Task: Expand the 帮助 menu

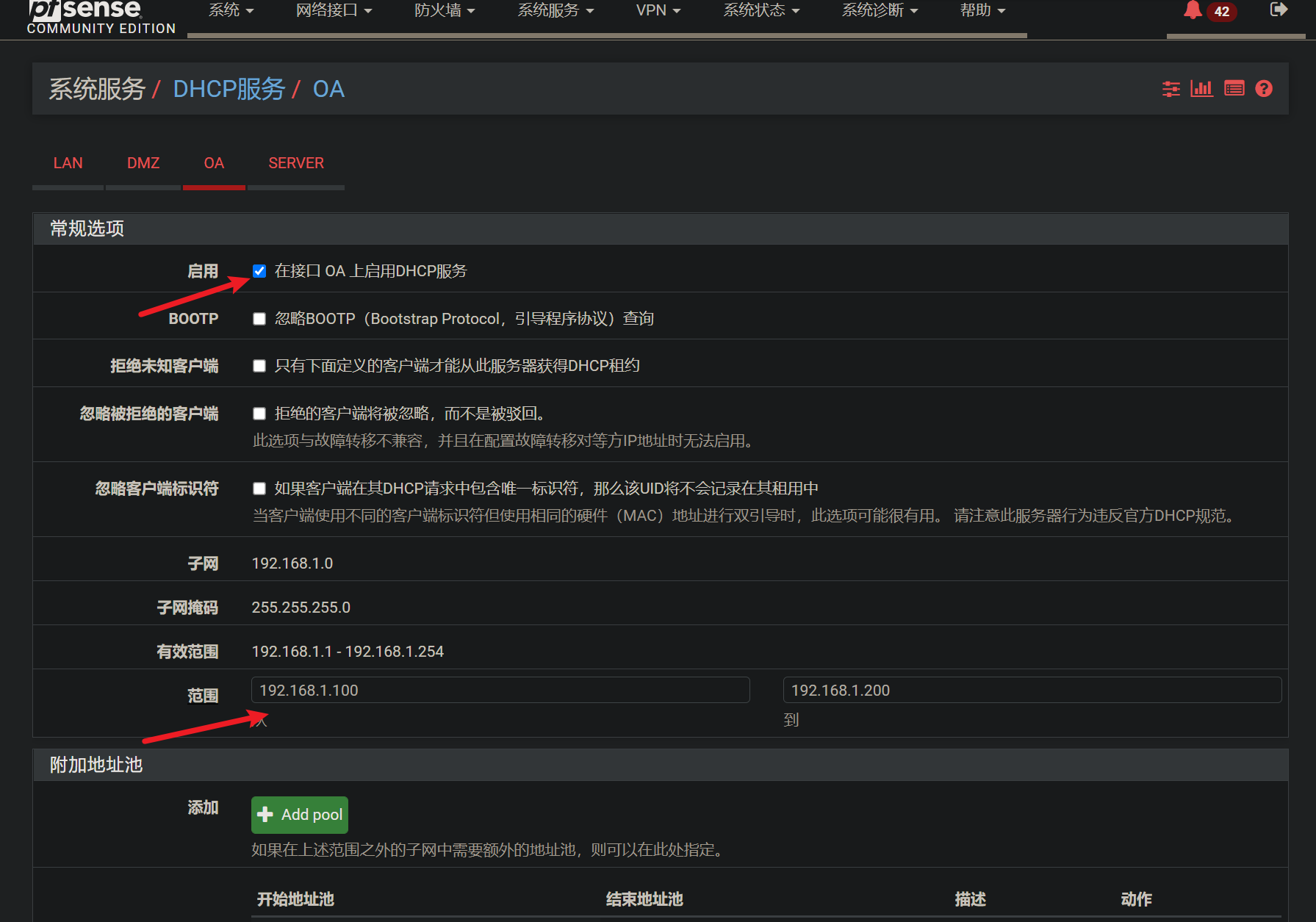Action: click(982, 11)
